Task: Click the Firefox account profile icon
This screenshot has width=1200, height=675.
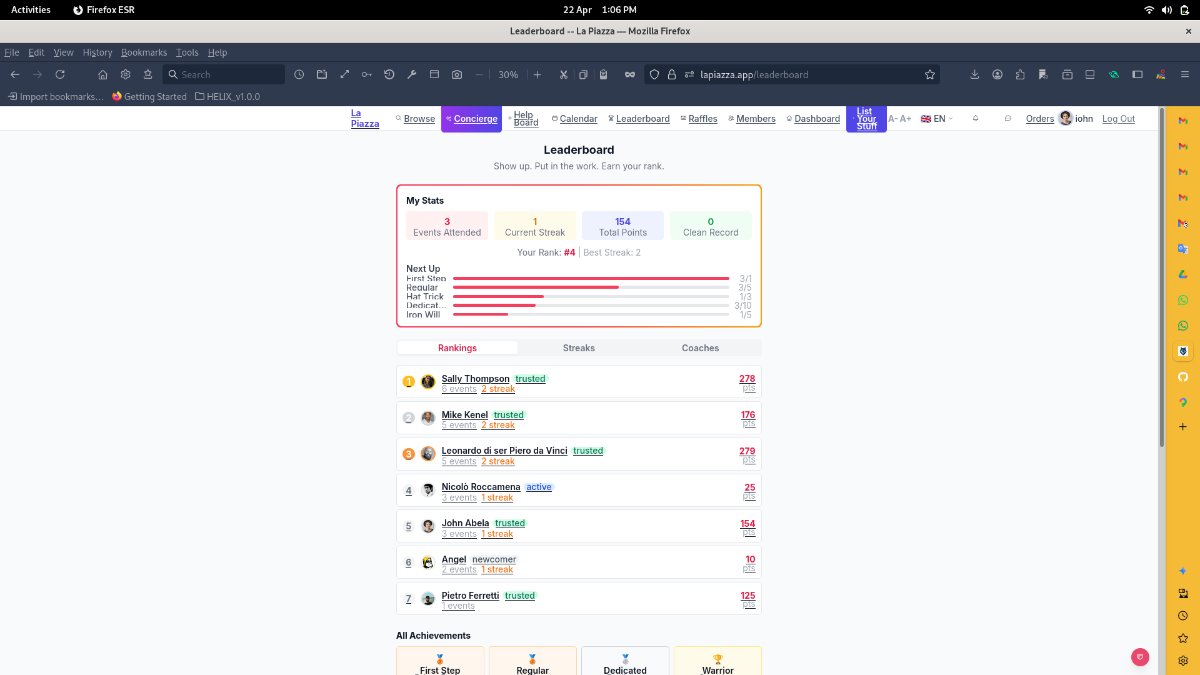Action: tap(997, 74)
